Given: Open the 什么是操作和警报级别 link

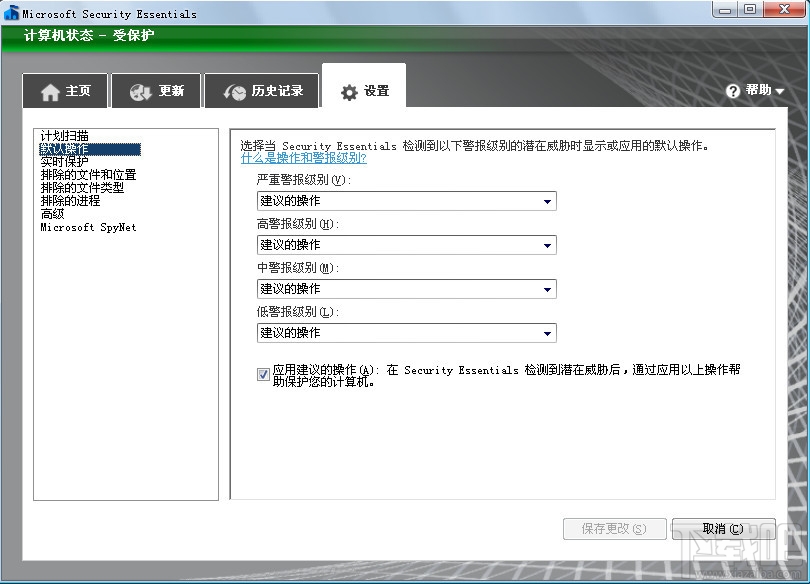Looking at the screenshot, I should point(305,158).
